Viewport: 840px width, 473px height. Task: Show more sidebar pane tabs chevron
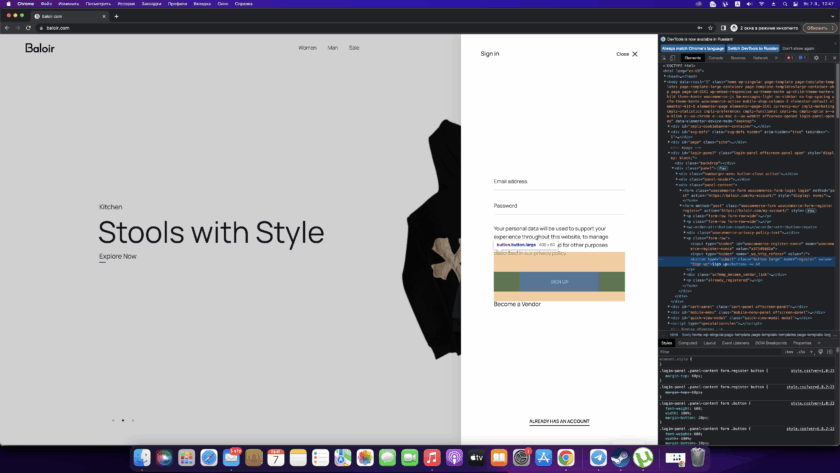819,343
